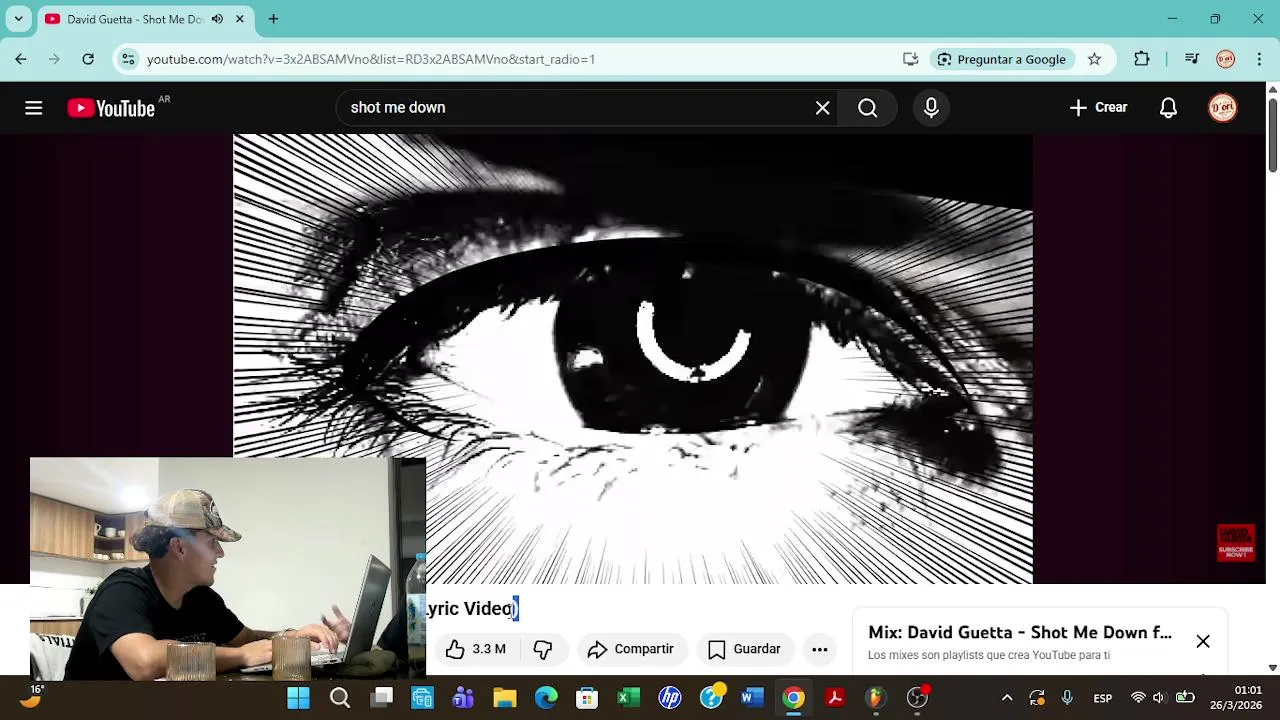Click the install/cast screen icon in address bar
Image resolution: width=1280 pixels, height=720 pixels.
(x=910, y=59)
